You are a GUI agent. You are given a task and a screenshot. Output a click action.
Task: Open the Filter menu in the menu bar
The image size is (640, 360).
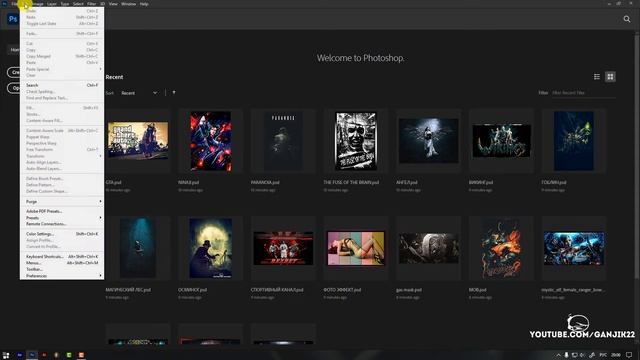point(91,4)
